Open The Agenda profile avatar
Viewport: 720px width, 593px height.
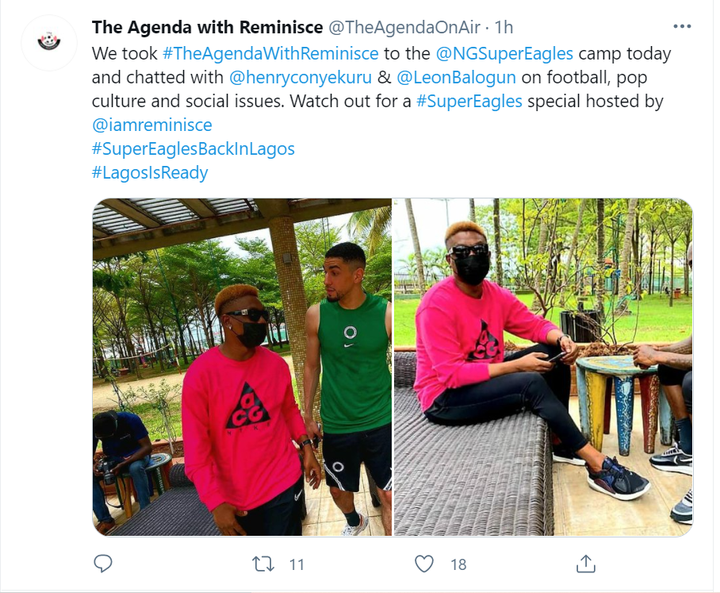pos(49,42)
